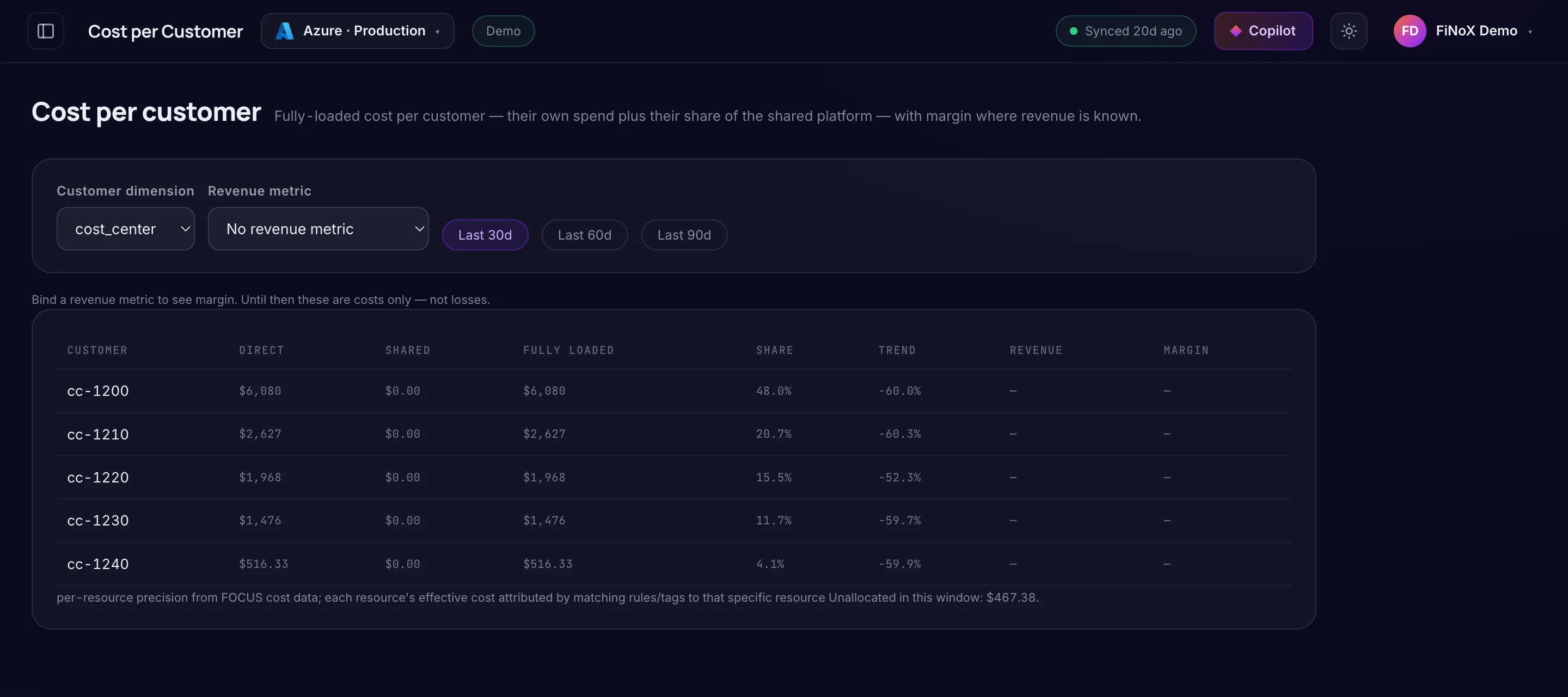Sort by the Trend column header
1568x697 pixels.
(897, 350)
